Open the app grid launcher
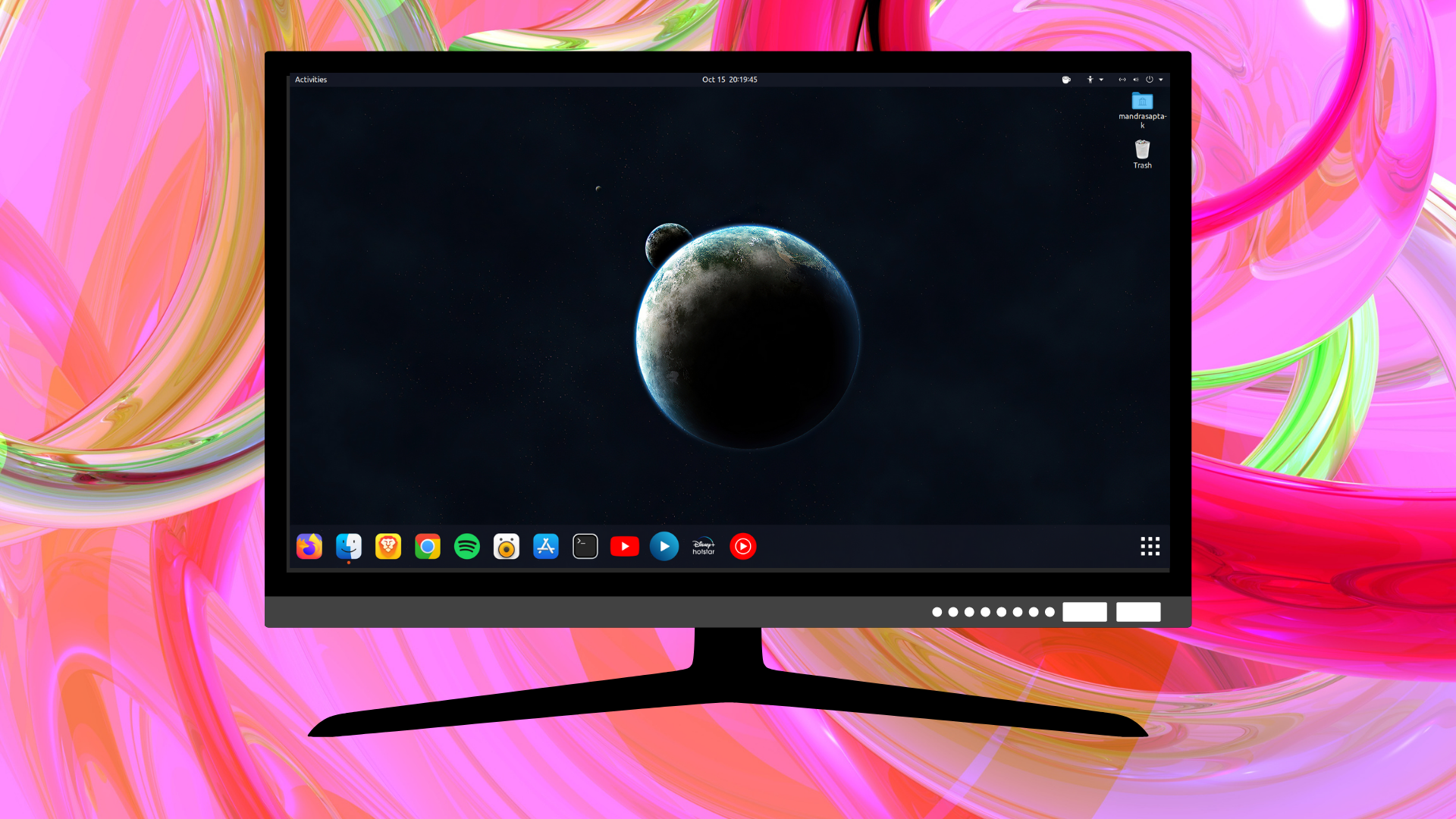The height and width of the screenshot is (819, 1456). pyautogui.click(x=1150, y=546)
